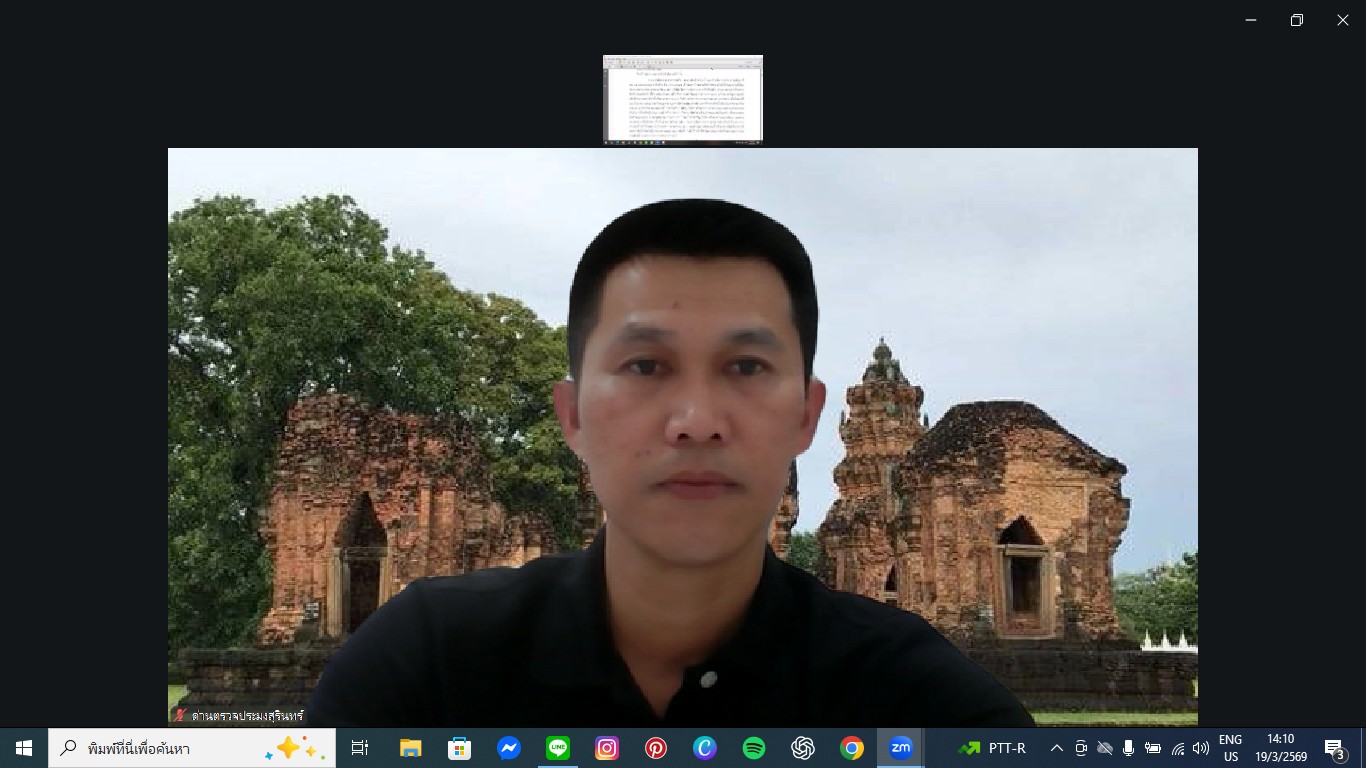Open Task View to see virtual desktops
The width and height of the screenshot is (1366, 768).
point(359,747)
